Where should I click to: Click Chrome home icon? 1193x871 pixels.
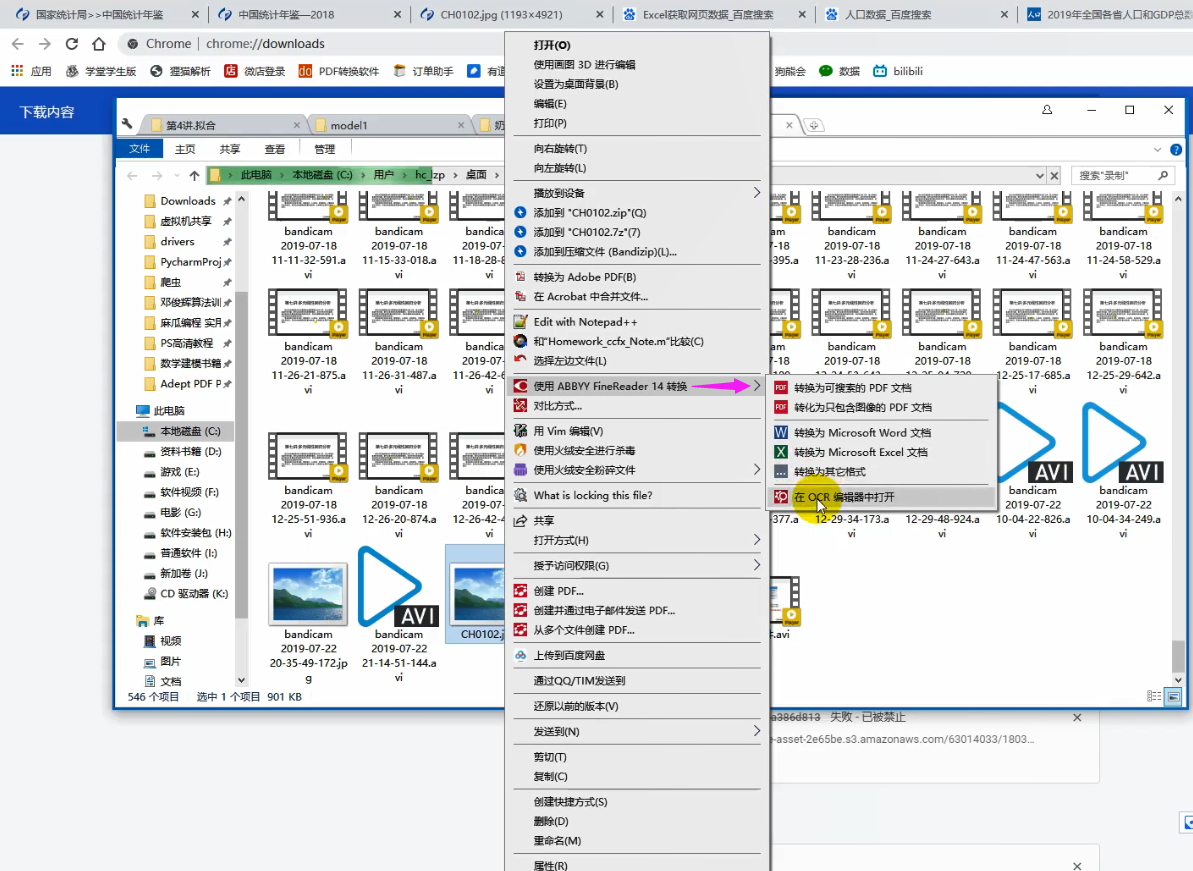99,44
